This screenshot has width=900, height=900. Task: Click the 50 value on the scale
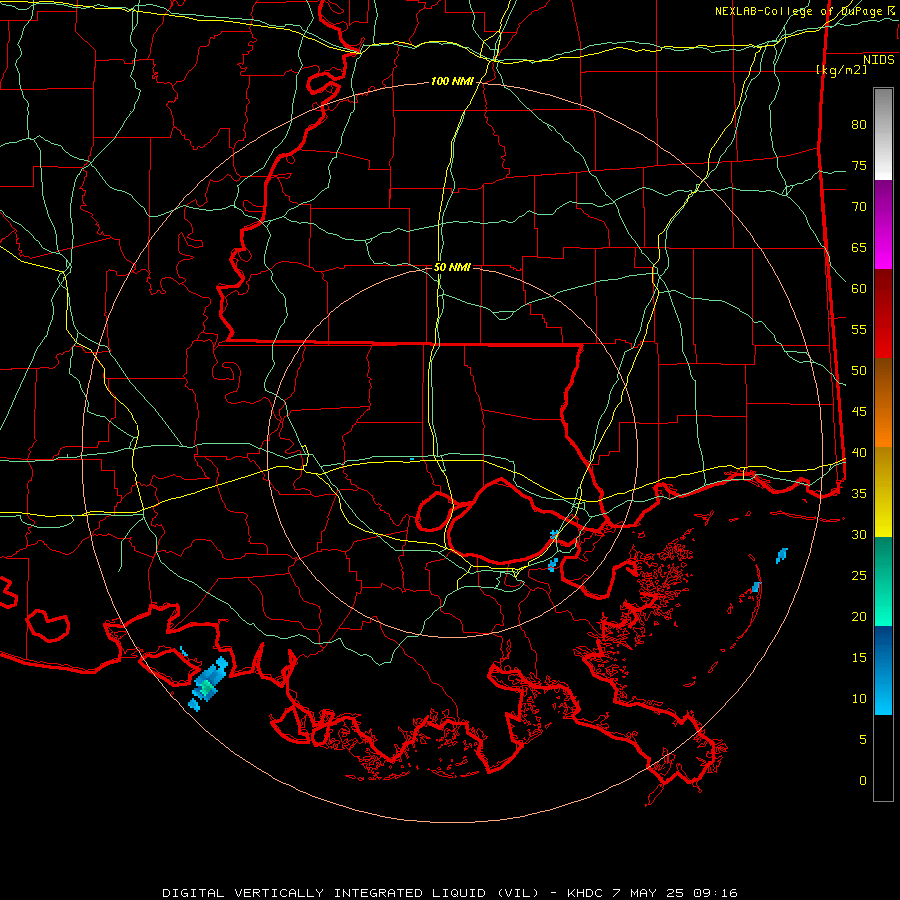859,371
